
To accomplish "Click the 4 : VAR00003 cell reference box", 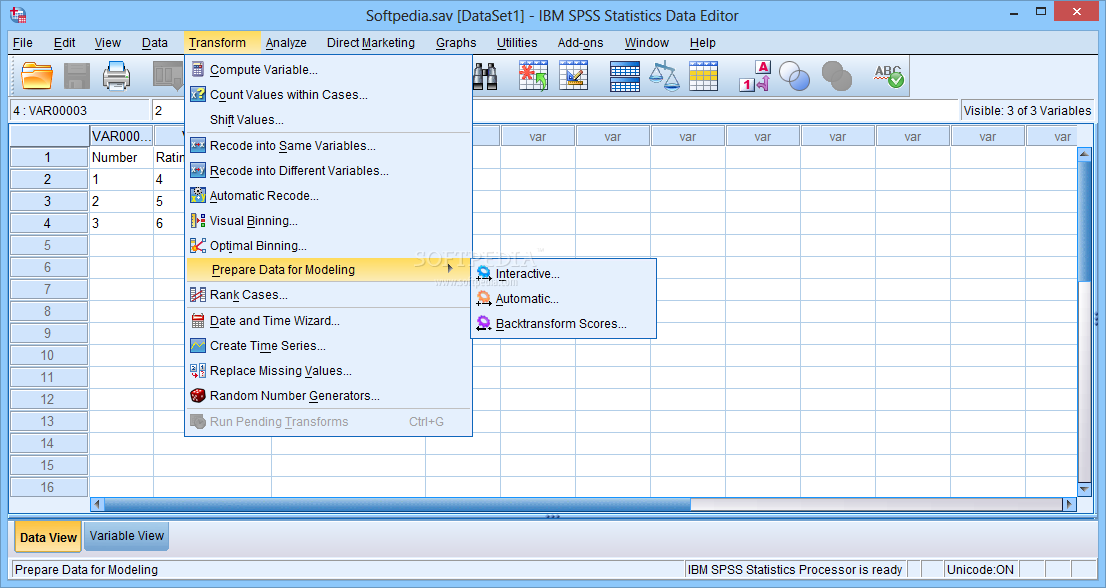I will [x=79, y=110].
